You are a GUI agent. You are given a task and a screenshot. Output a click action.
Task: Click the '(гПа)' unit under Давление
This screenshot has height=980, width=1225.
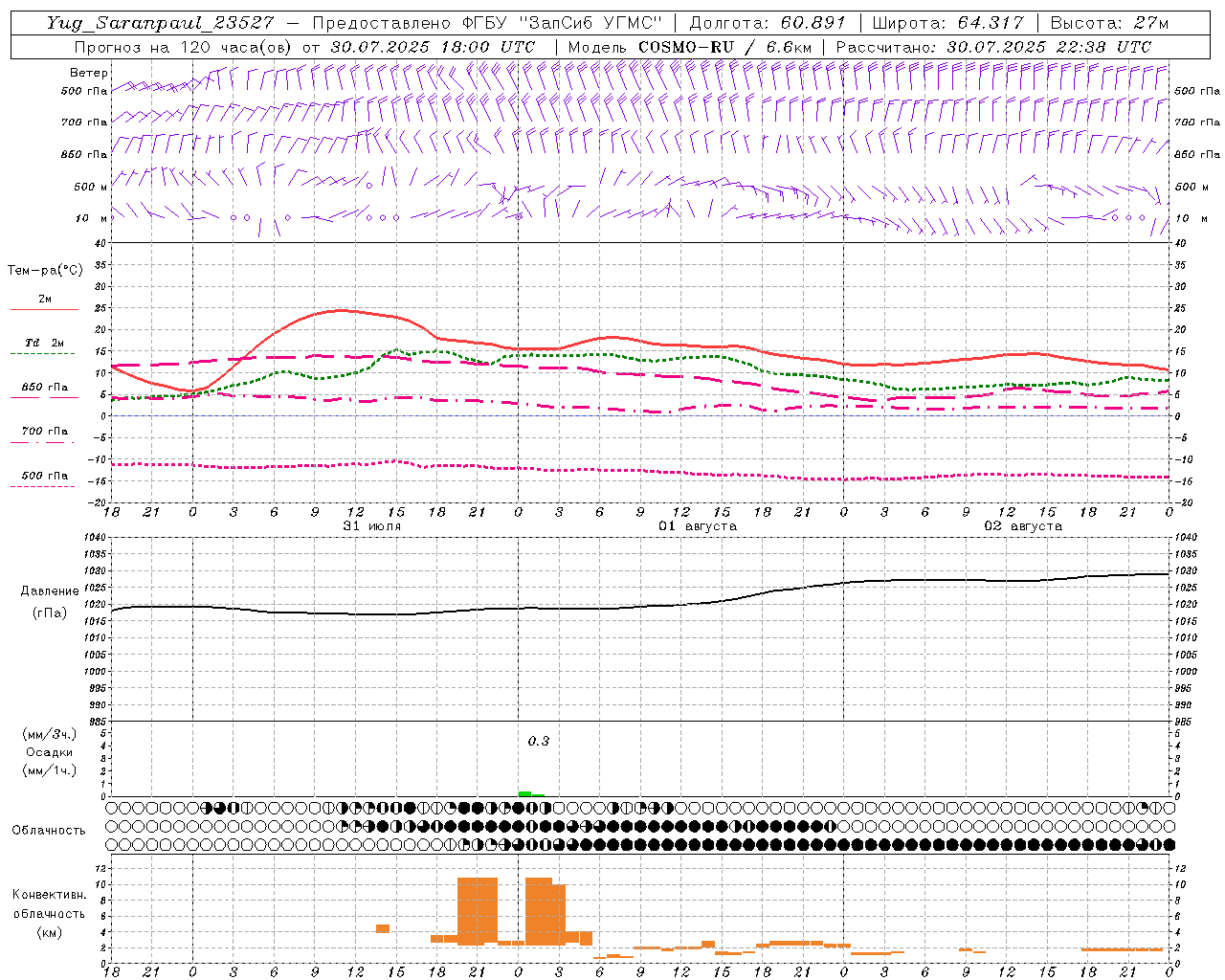click(x=49, y=613)
